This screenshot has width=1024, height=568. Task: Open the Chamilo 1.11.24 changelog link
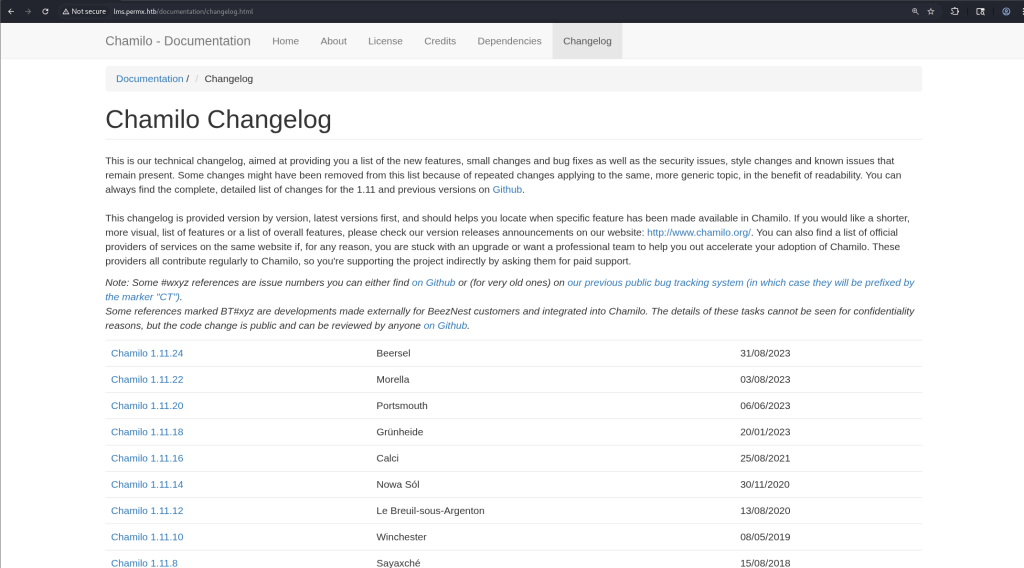147,354
